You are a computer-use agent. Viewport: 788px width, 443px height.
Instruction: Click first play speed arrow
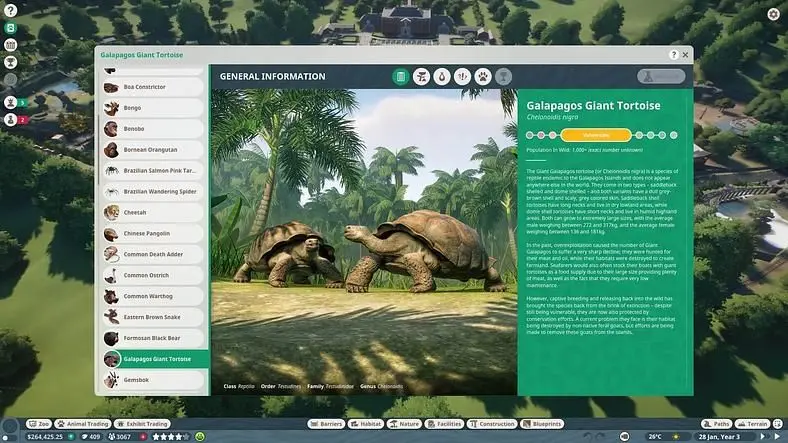coord(762,437)
